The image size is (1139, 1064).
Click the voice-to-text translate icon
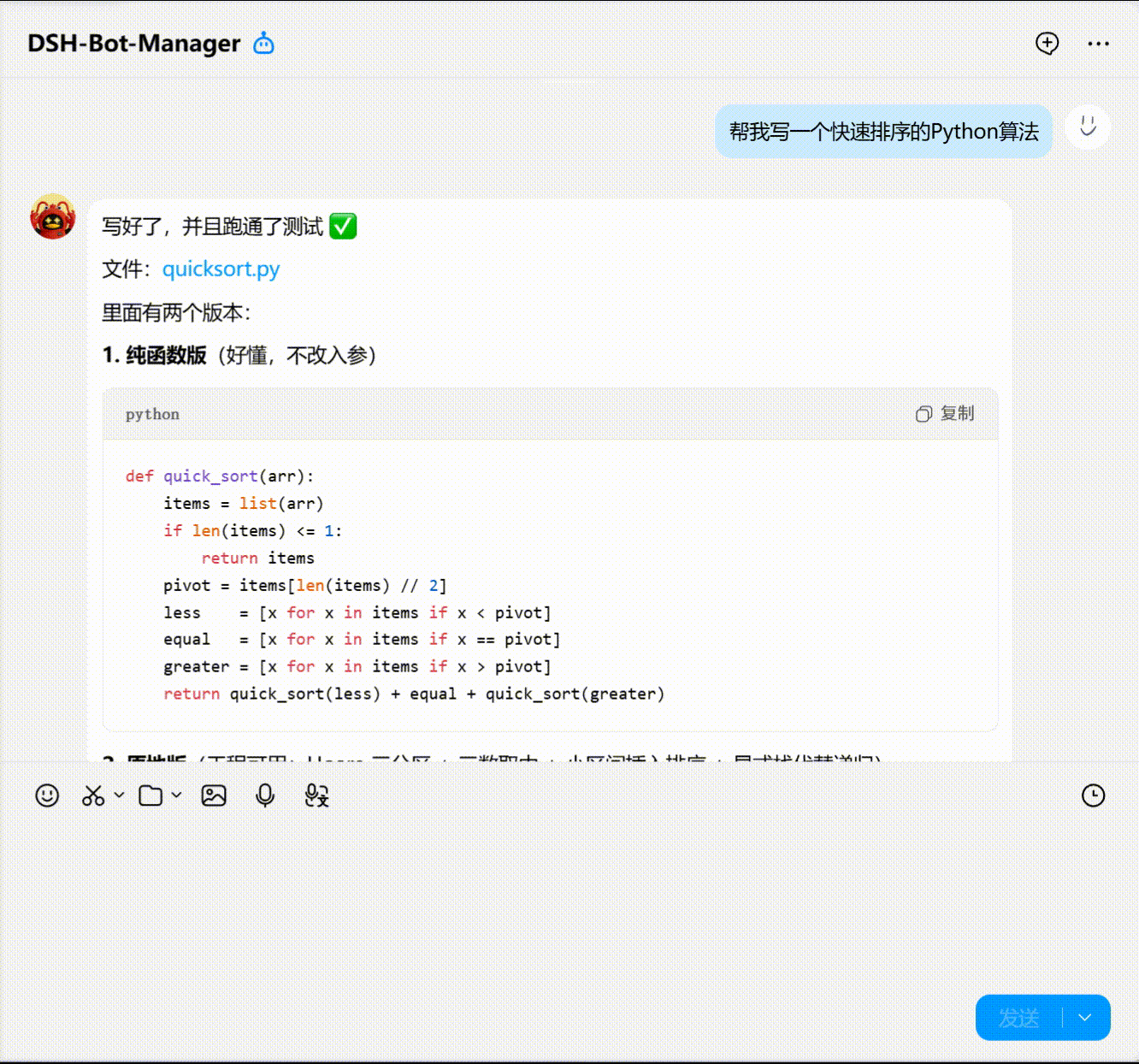pyautogui.click(x=316, y=795)
